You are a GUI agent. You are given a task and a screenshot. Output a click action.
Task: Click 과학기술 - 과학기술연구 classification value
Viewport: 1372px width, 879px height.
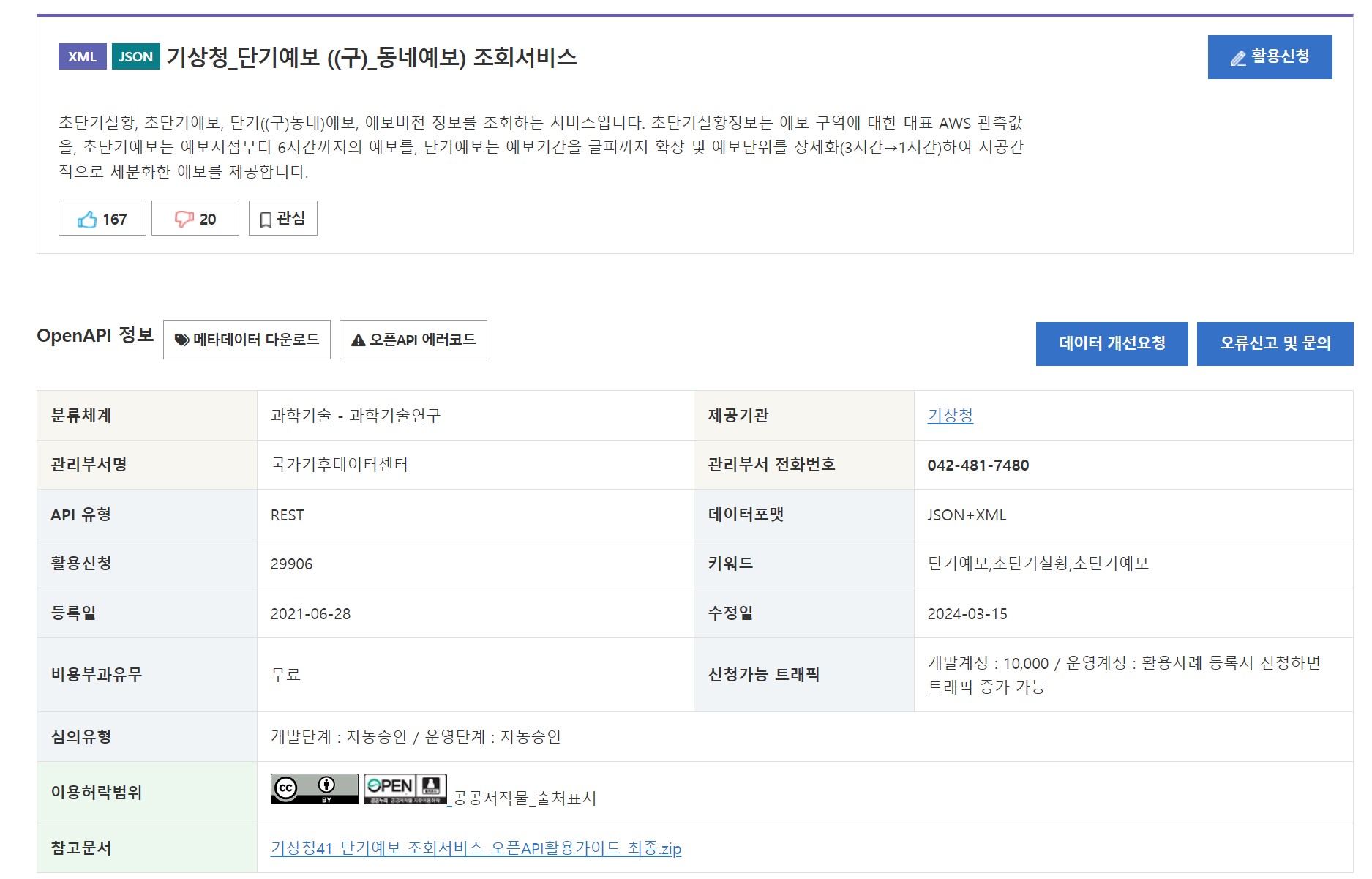(356, 416)
